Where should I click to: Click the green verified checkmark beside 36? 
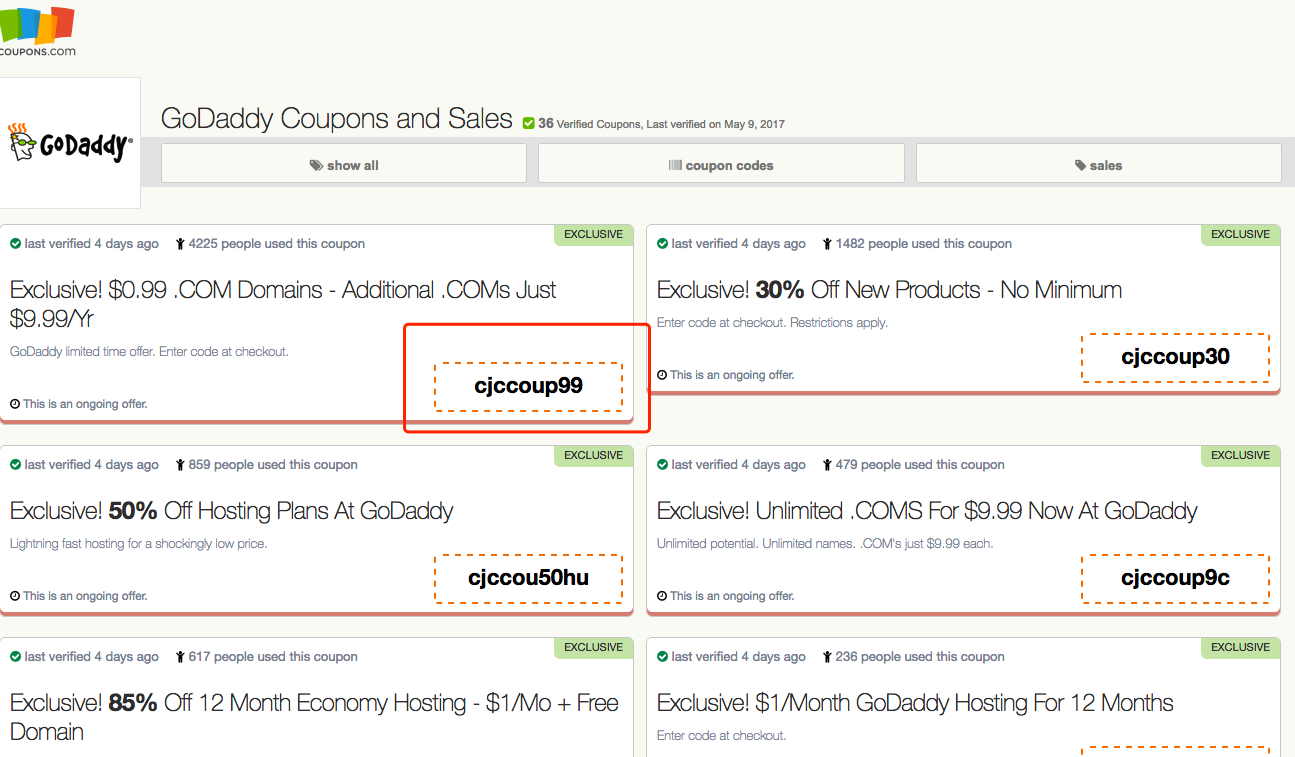[x=529, y=123]
